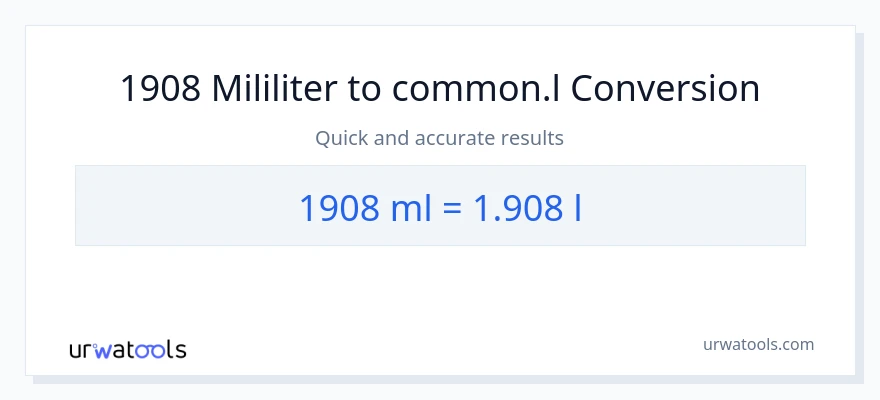Click the word 'Mililiter' in the title
Image resolution: width=880 pixels, height=400 pixels.
pyautogui.click(x=273, y=89)
